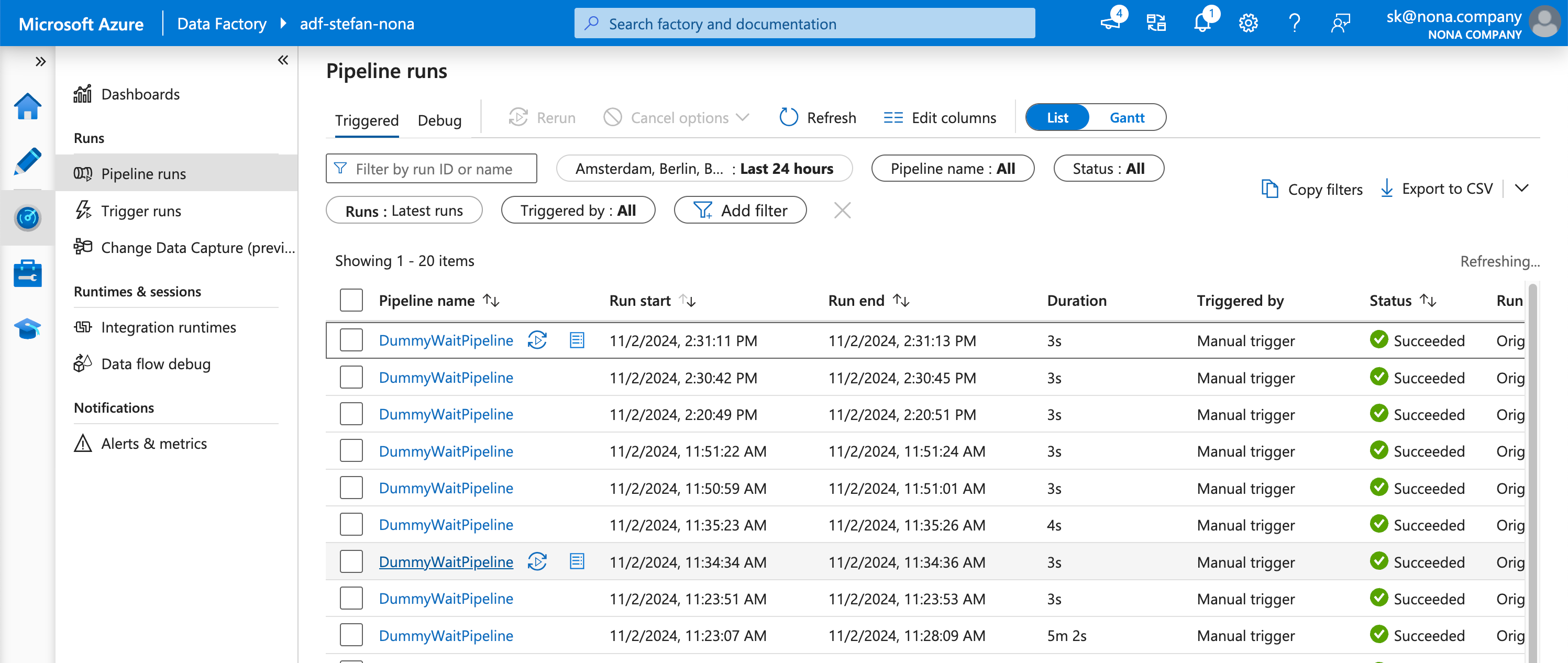1568x663 pixels.
Task: Click the Refresh button
Action: pos(818,117)
